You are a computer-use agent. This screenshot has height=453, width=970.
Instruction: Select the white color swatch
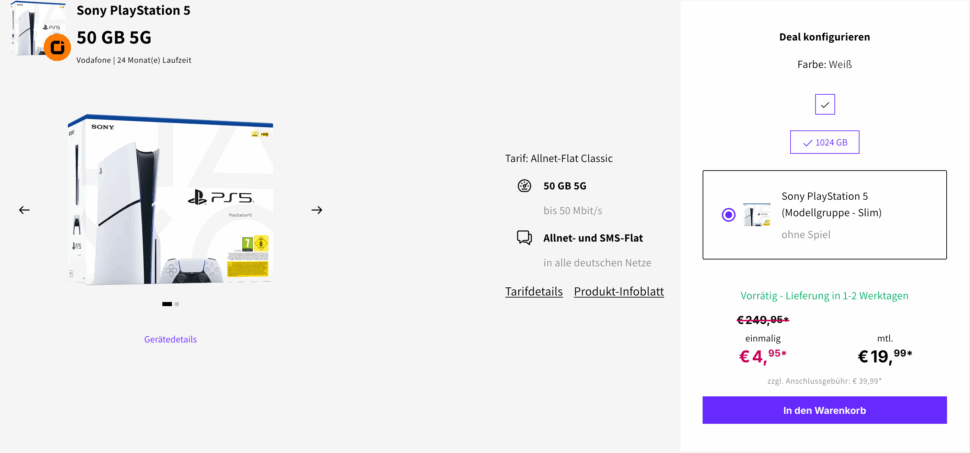[825, 105]
